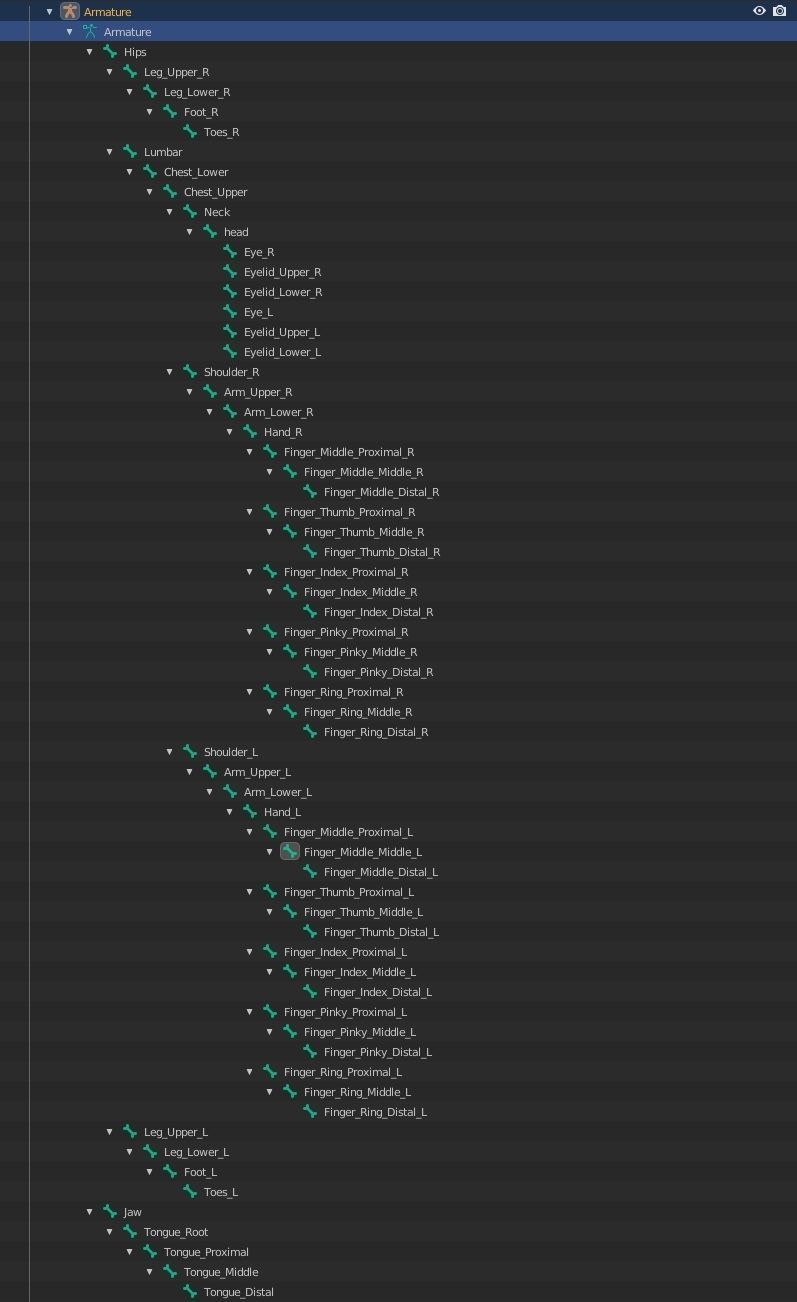Viewport: 797px width, 1302px height.
Task: Click the bone icon beside Eye_L
Action: pyautogui.click(x=230, y=312)
